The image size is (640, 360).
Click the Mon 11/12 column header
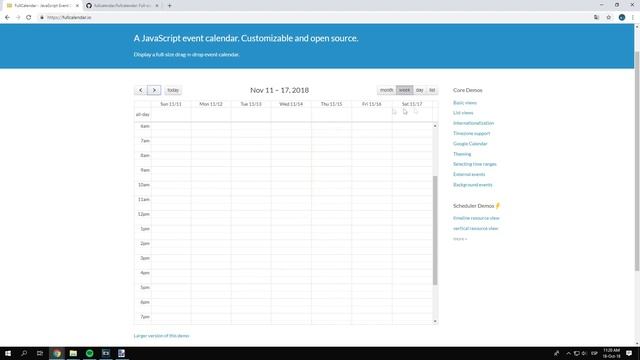coord(211,104)
